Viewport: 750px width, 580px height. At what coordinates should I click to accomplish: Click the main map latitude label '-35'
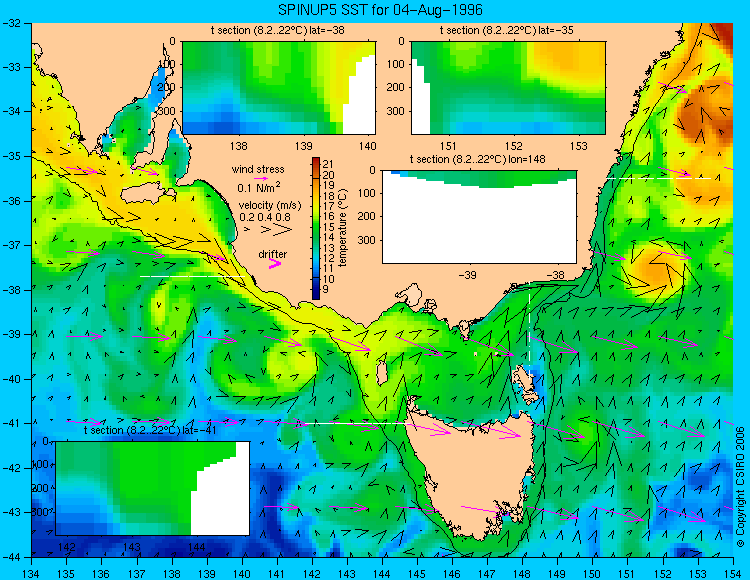click(11, 156)
